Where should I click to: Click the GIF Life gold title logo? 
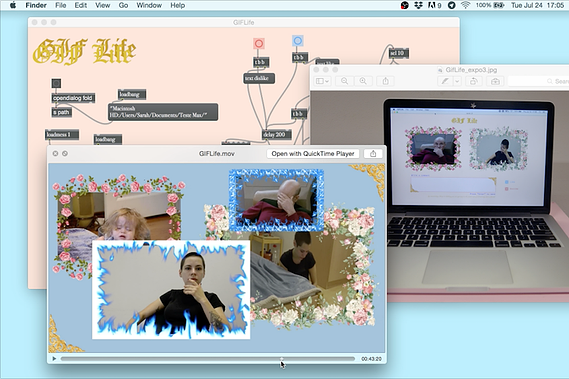85,52
